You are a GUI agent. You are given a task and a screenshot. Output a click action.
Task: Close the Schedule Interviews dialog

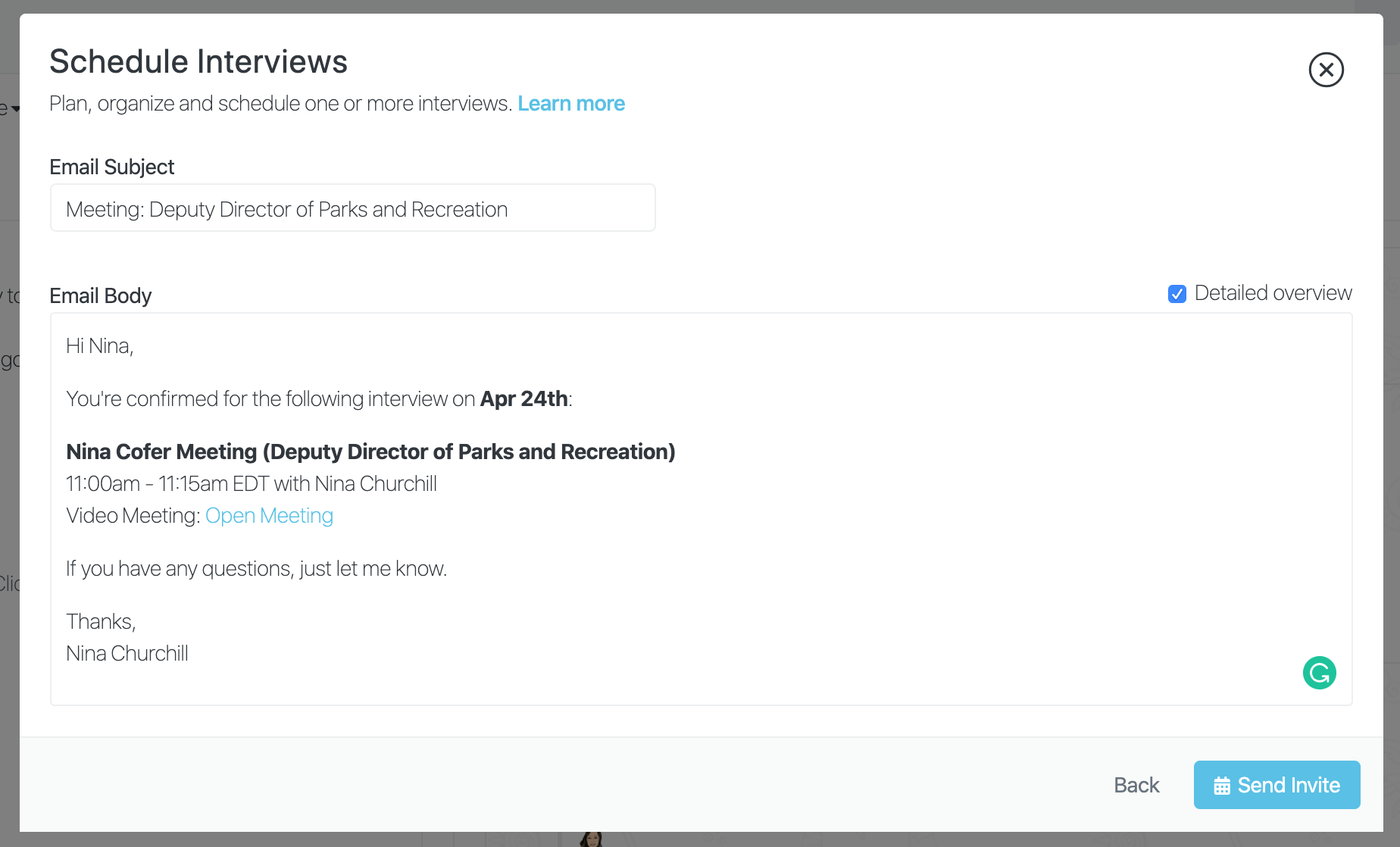pos(1326,70)
